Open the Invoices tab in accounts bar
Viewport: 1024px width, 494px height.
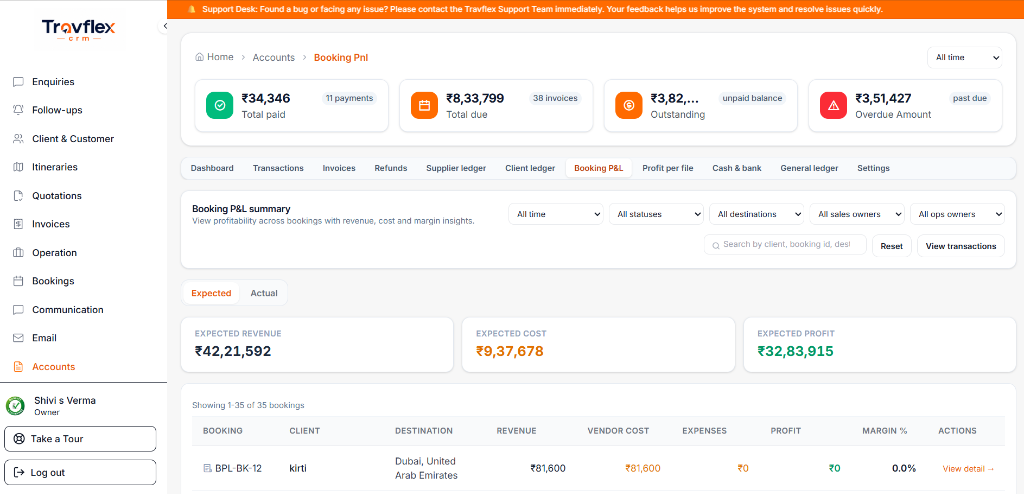point(339,168)
